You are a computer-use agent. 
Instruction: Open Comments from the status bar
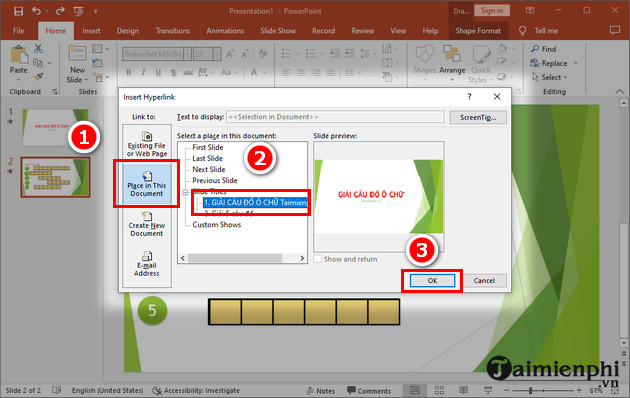point(369,391)
